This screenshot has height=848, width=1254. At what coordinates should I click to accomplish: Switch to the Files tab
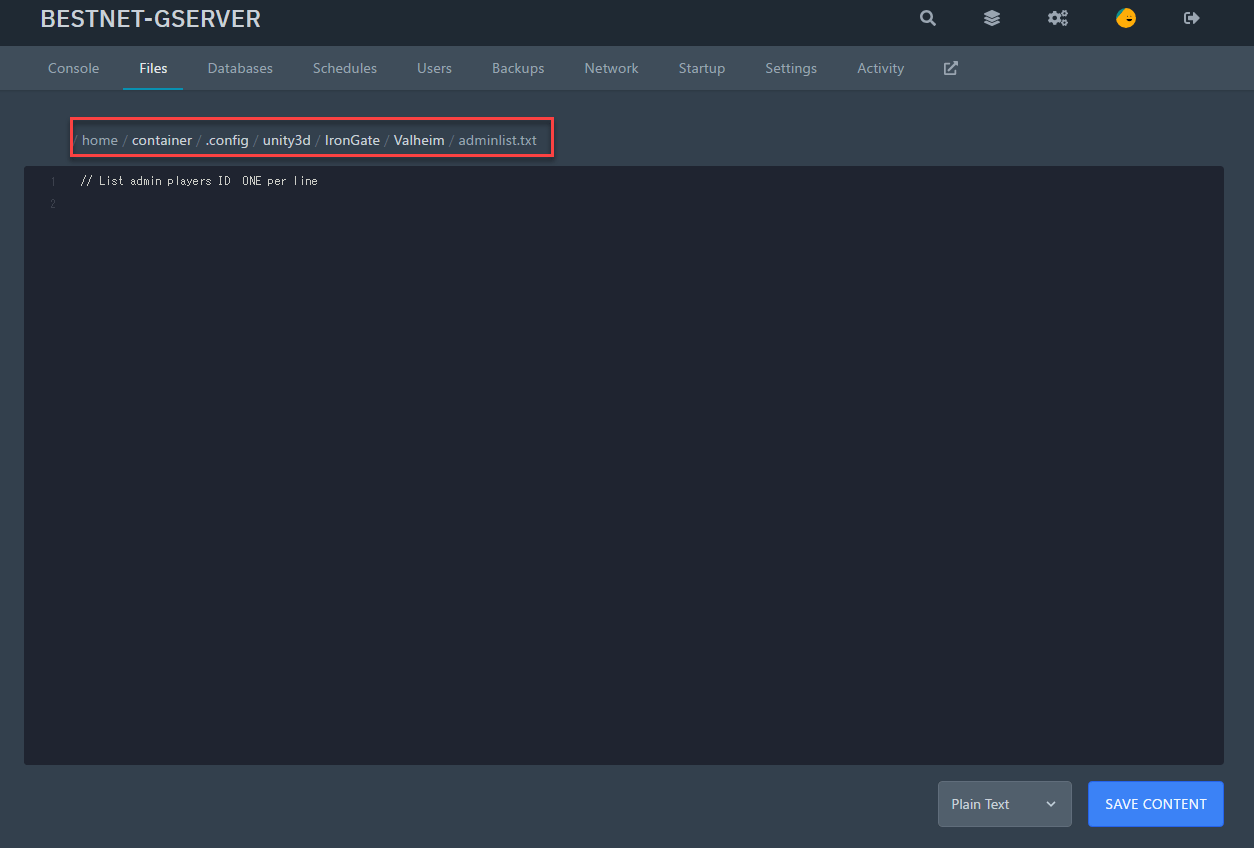point(153,68)
